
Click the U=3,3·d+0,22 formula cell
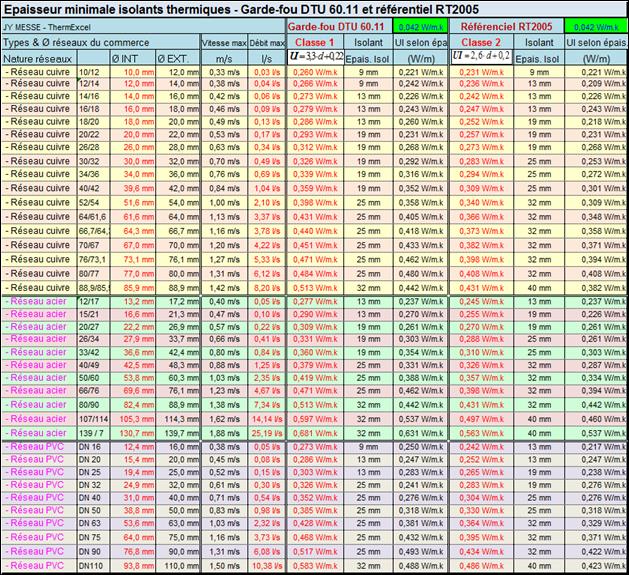pos(315,58)
